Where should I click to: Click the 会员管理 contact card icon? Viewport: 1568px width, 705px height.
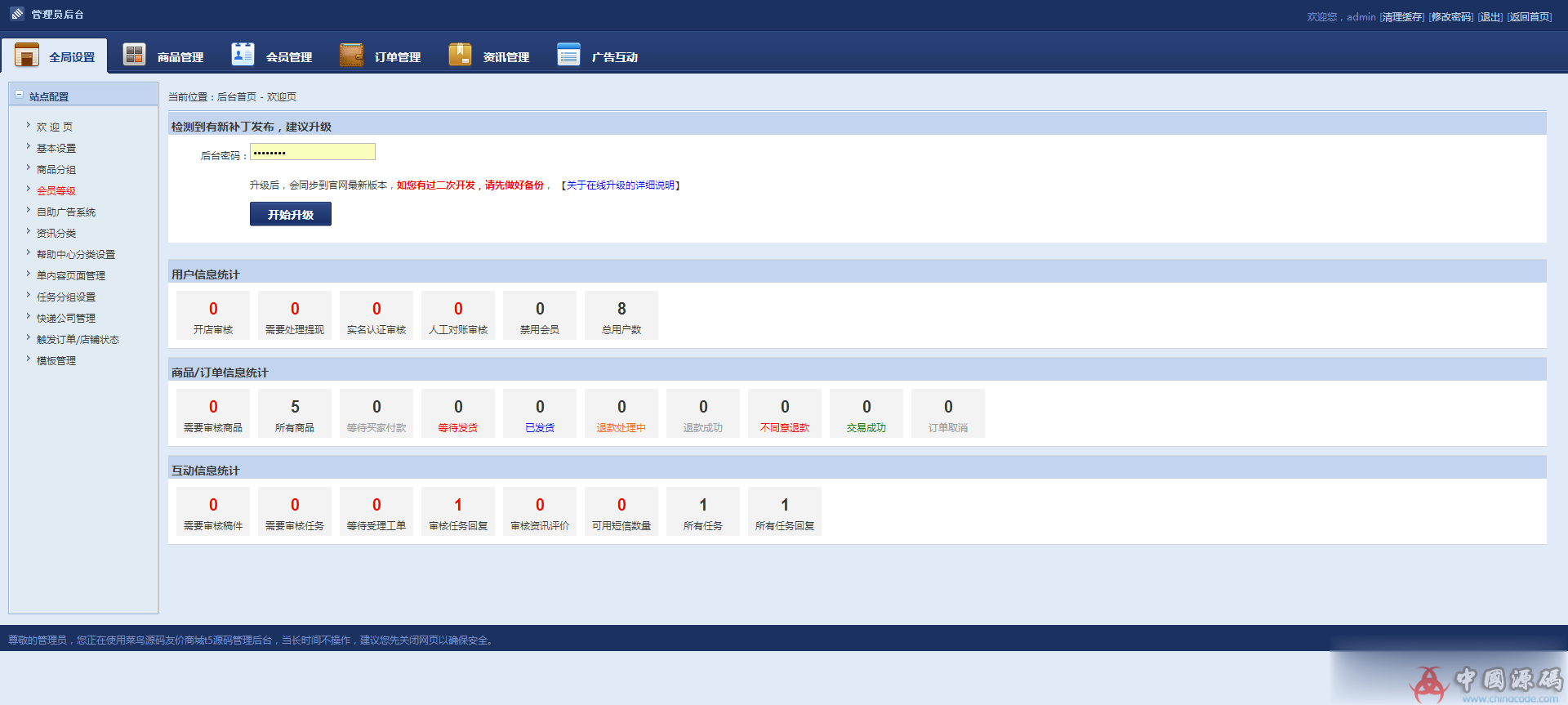click(x=243, y=54)
